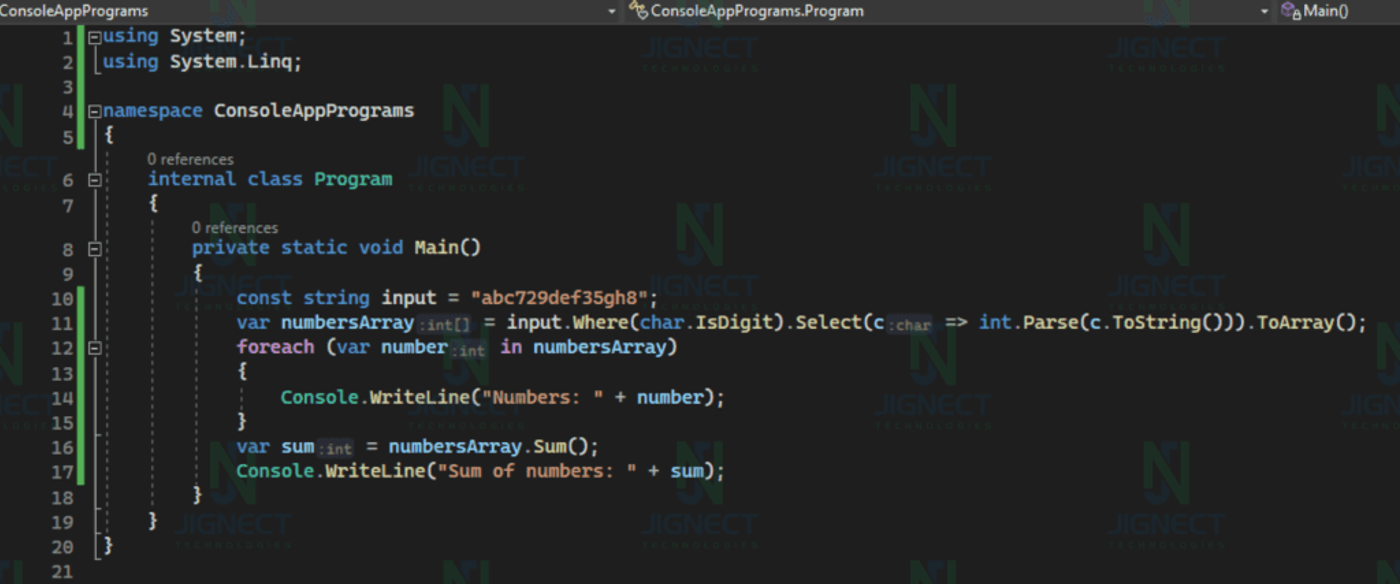
Task: Click ConsoleAppPrograms in the namespace declaration
Action: tap(314, 110)
